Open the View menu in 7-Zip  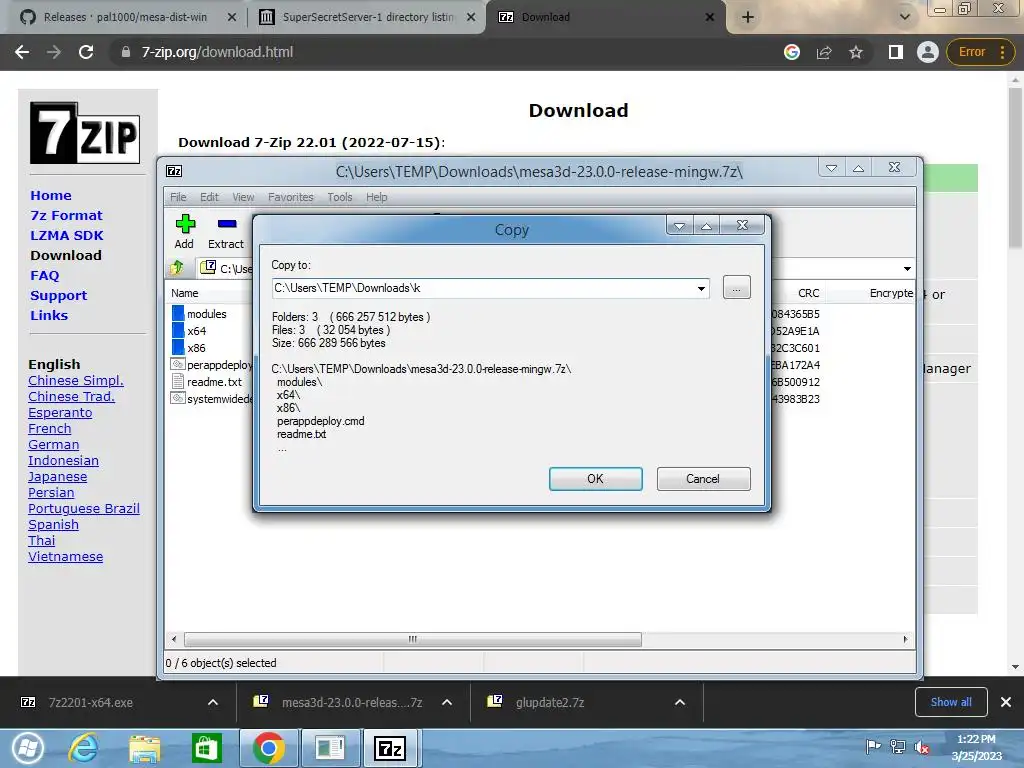pyautogui.click(x=243, y=197)
